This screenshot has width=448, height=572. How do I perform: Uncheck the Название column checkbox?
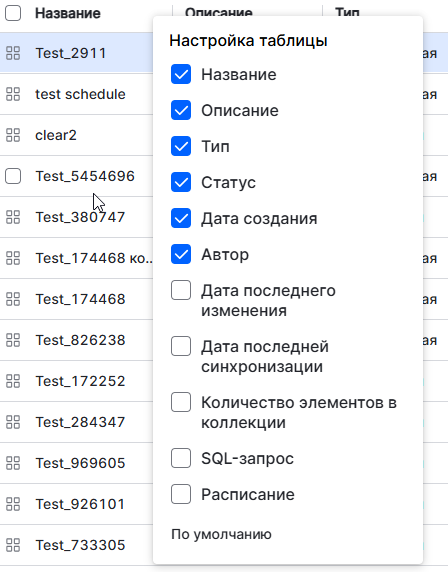click(181, 74)
